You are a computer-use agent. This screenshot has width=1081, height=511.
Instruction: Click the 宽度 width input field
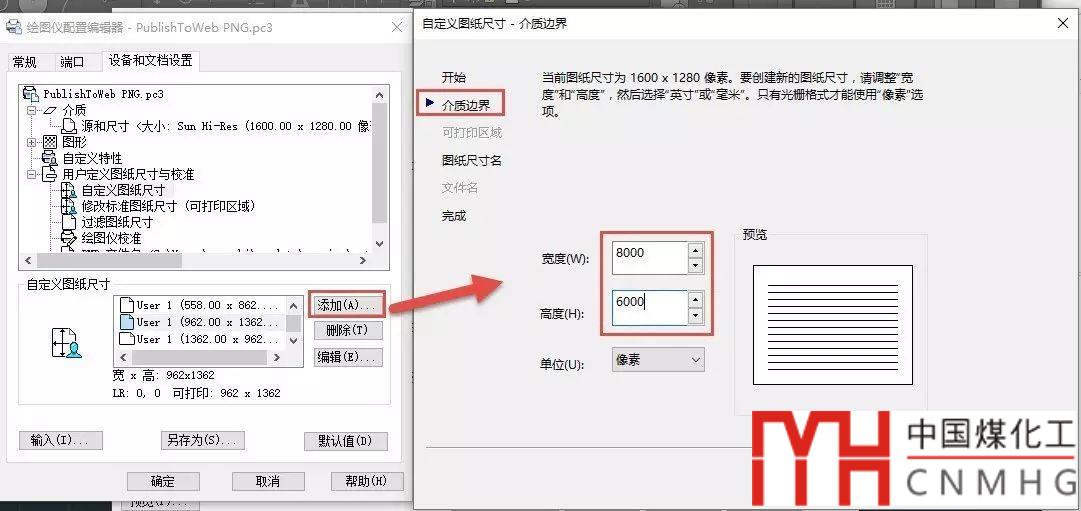(x=648, y=254)
